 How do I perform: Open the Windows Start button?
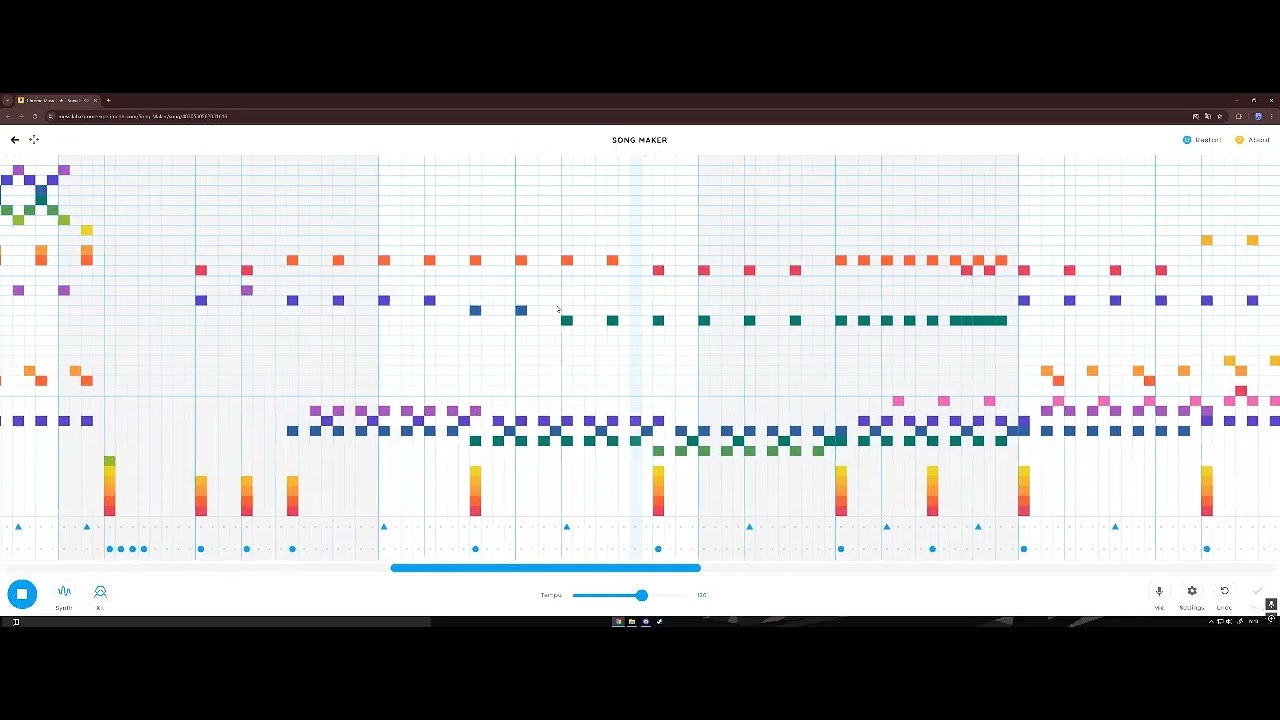pyautogui.click(x=15, y=622)
